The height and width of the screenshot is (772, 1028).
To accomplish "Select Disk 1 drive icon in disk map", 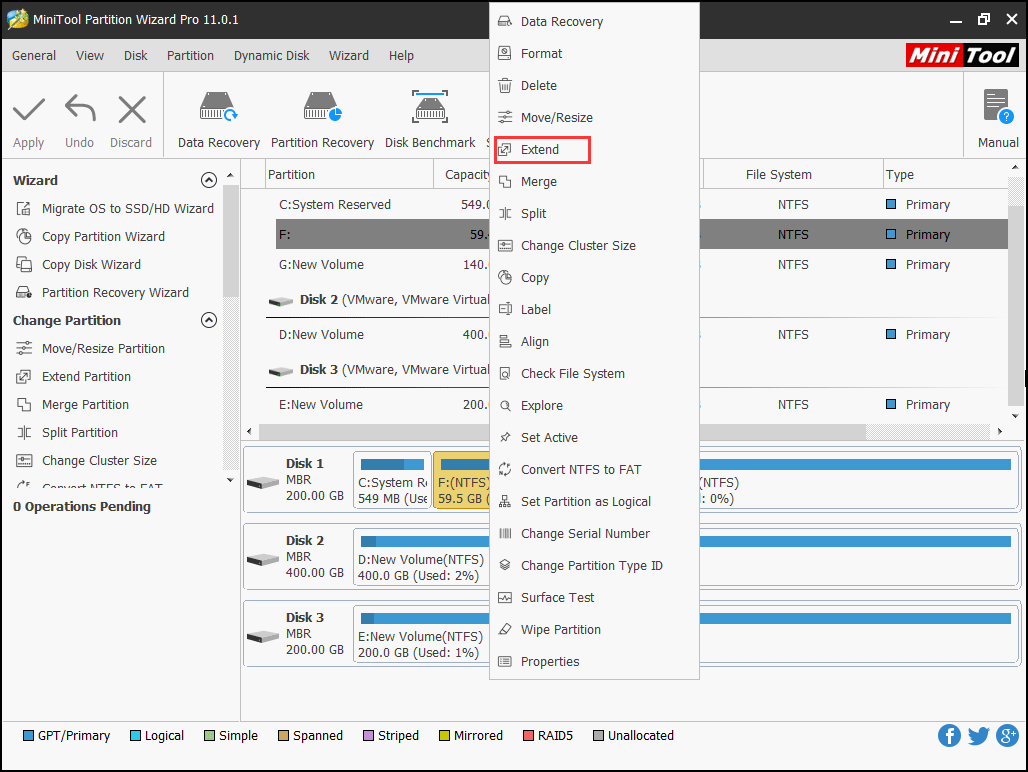I will pyautogui.click(x=263, y=483).
